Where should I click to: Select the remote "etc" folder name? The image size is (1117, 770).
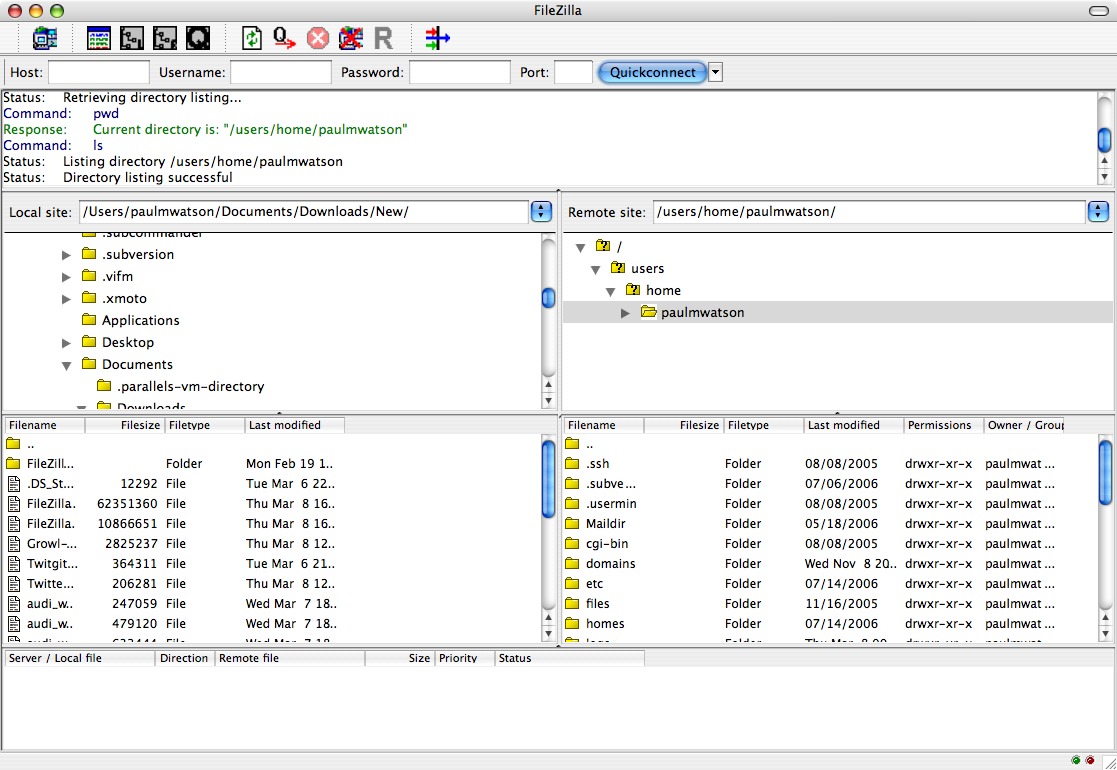point(595,583)
